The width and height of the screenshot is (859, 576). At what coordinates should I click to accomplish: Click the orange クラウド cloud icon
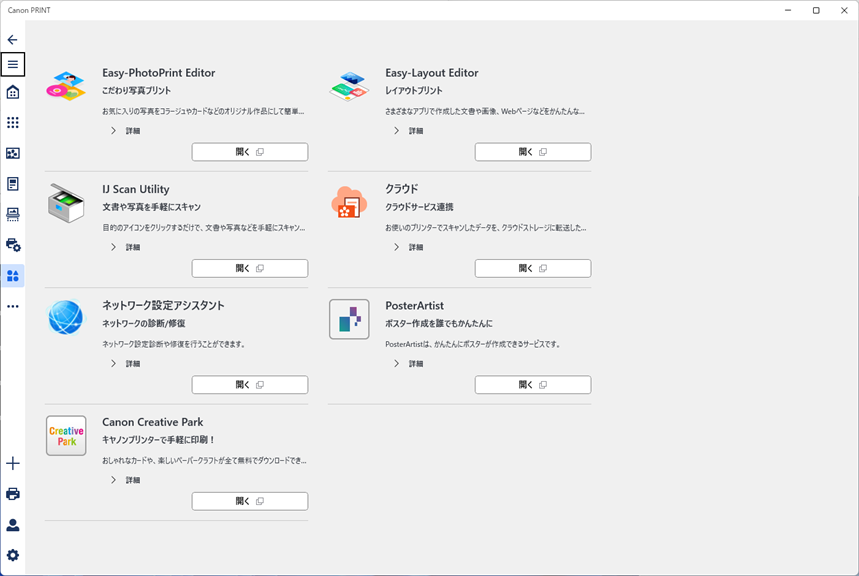click(349, 202)
